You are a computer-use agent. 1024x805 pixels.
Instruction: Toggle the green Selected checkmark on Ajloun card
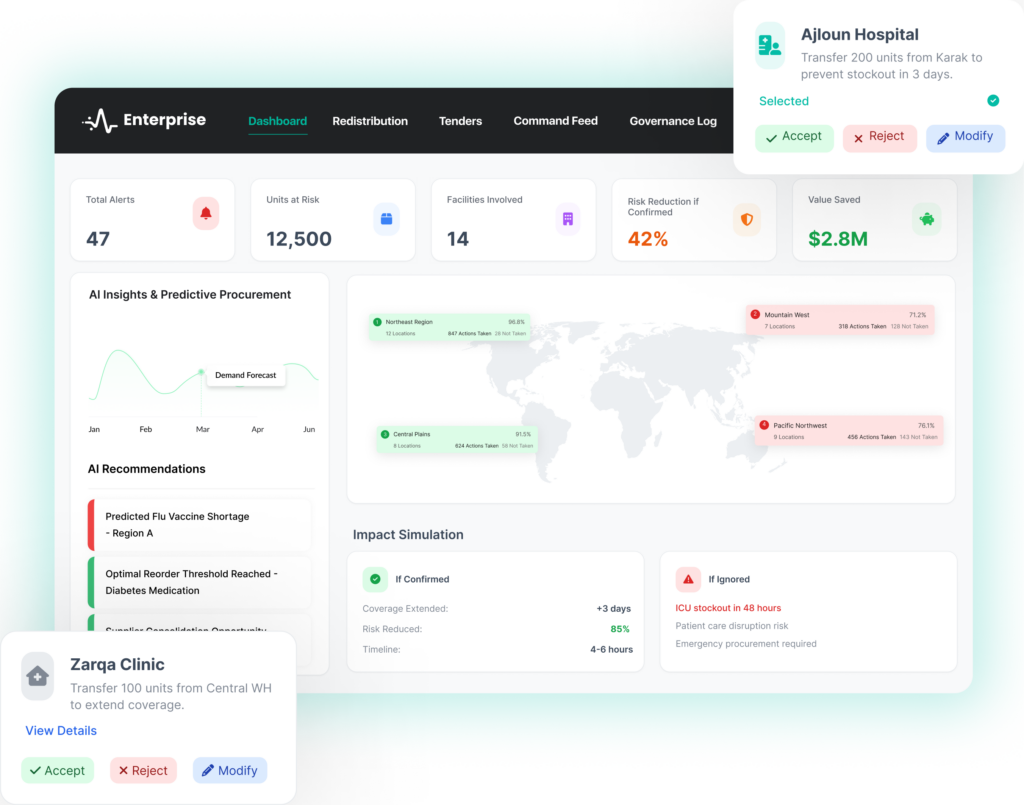[x=993, y=101]
